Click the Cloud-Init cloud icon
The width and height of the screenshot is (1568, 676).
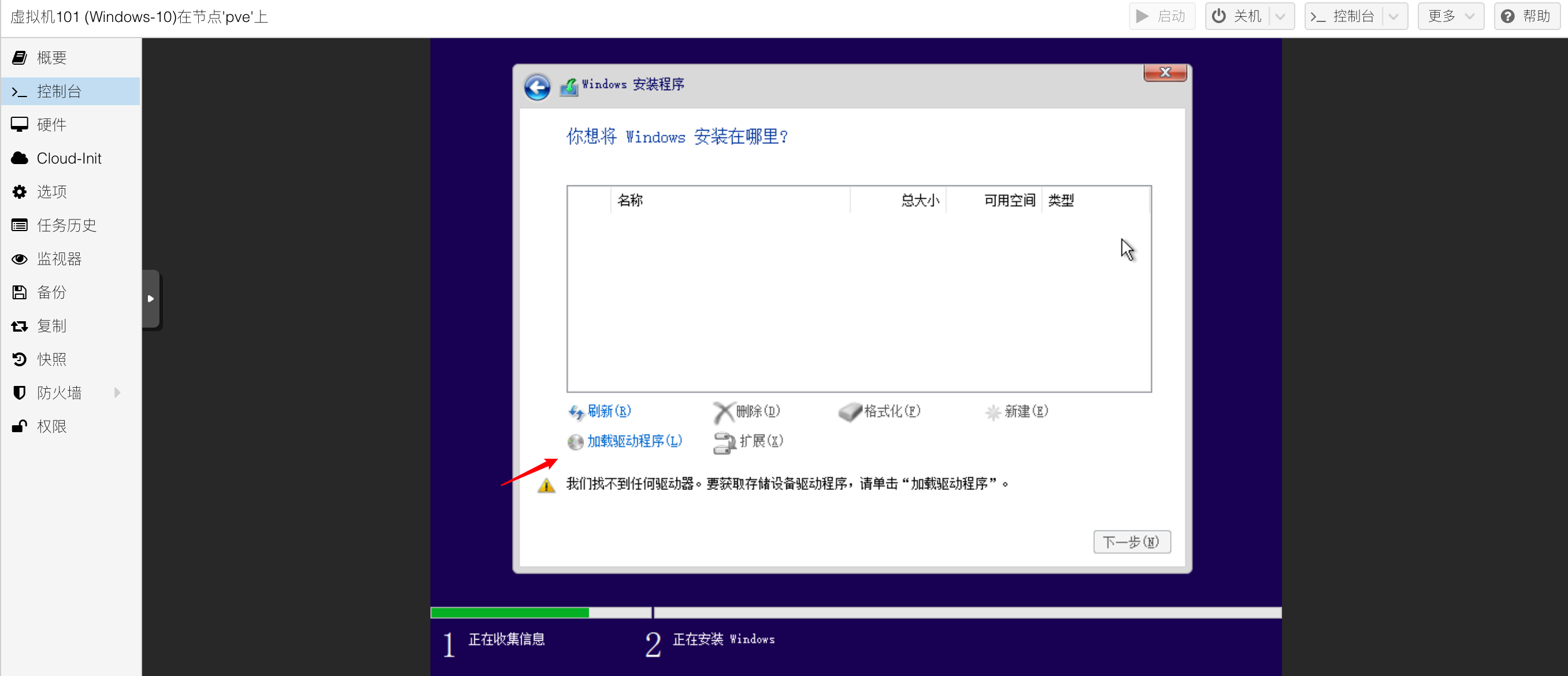pyautogui.click(x=20, y=158)
